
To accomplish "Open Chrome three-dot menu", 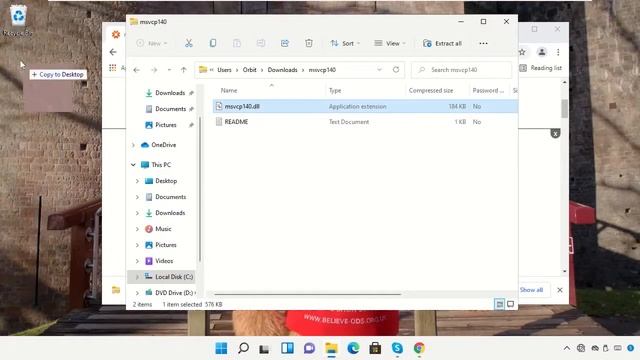I will point(558,52).
